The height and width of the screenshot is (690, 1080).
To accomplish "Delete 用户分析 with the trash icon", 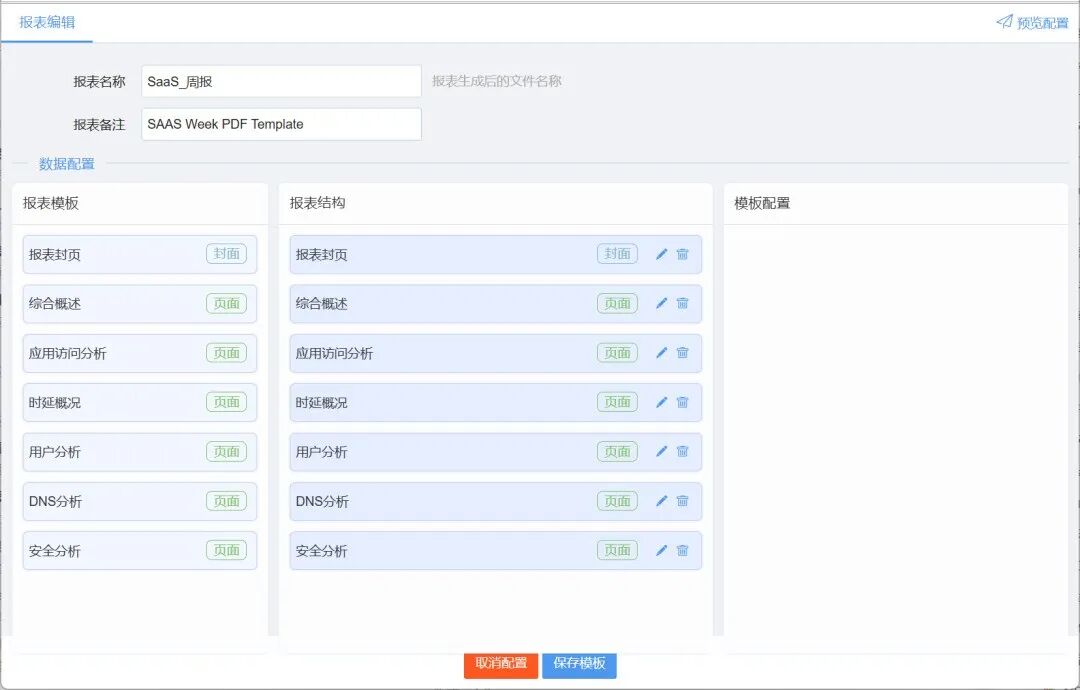I will click(682, 451).
